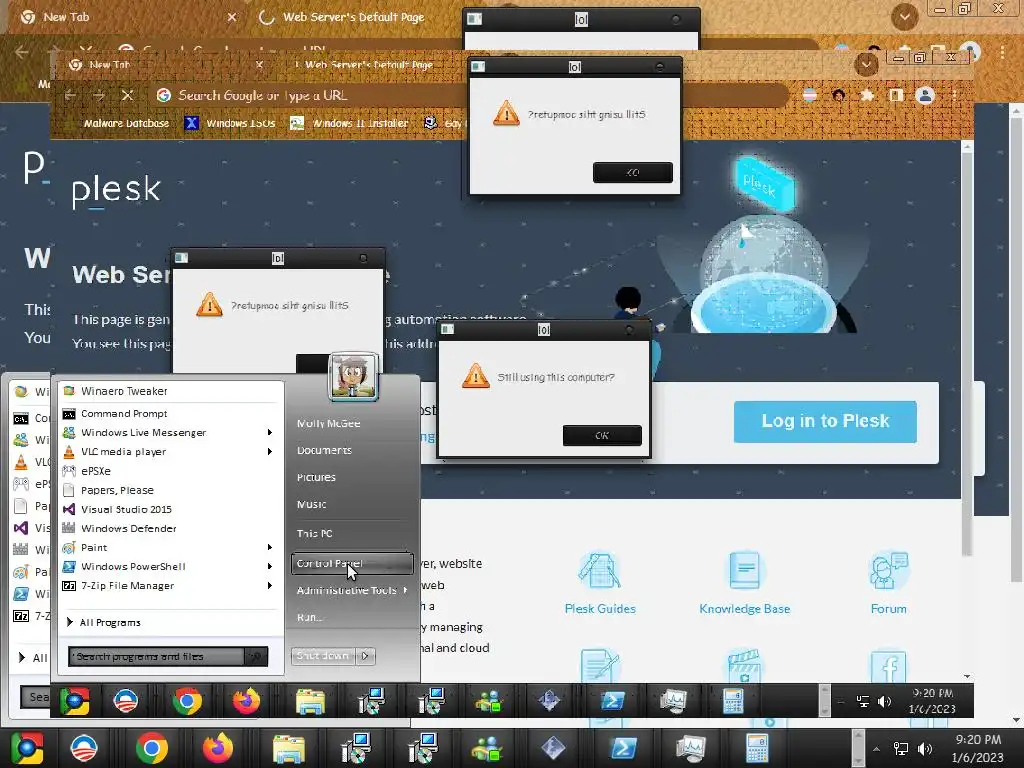Open Calculator in the shrunken upper taskbar

(733, 701)
